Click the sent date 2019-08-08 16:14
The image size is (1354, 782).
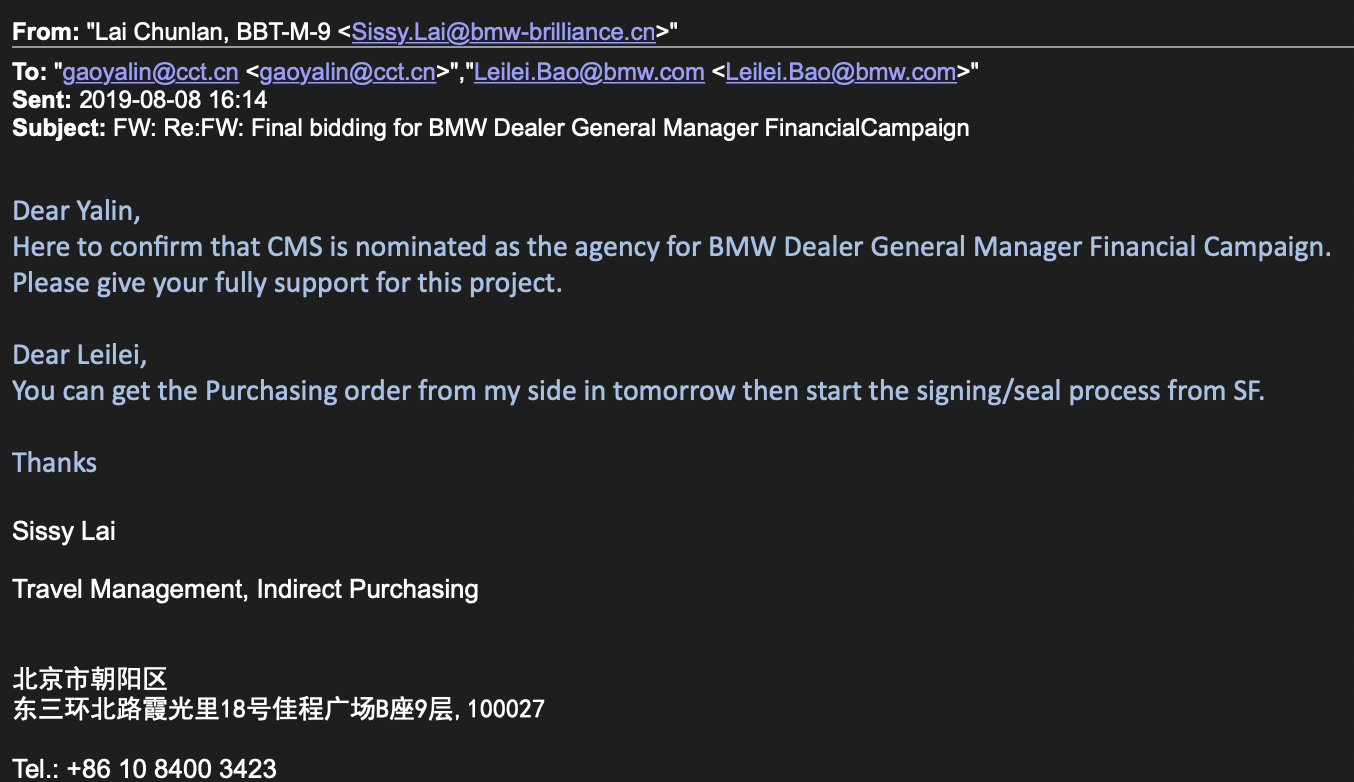pos(172,100)
